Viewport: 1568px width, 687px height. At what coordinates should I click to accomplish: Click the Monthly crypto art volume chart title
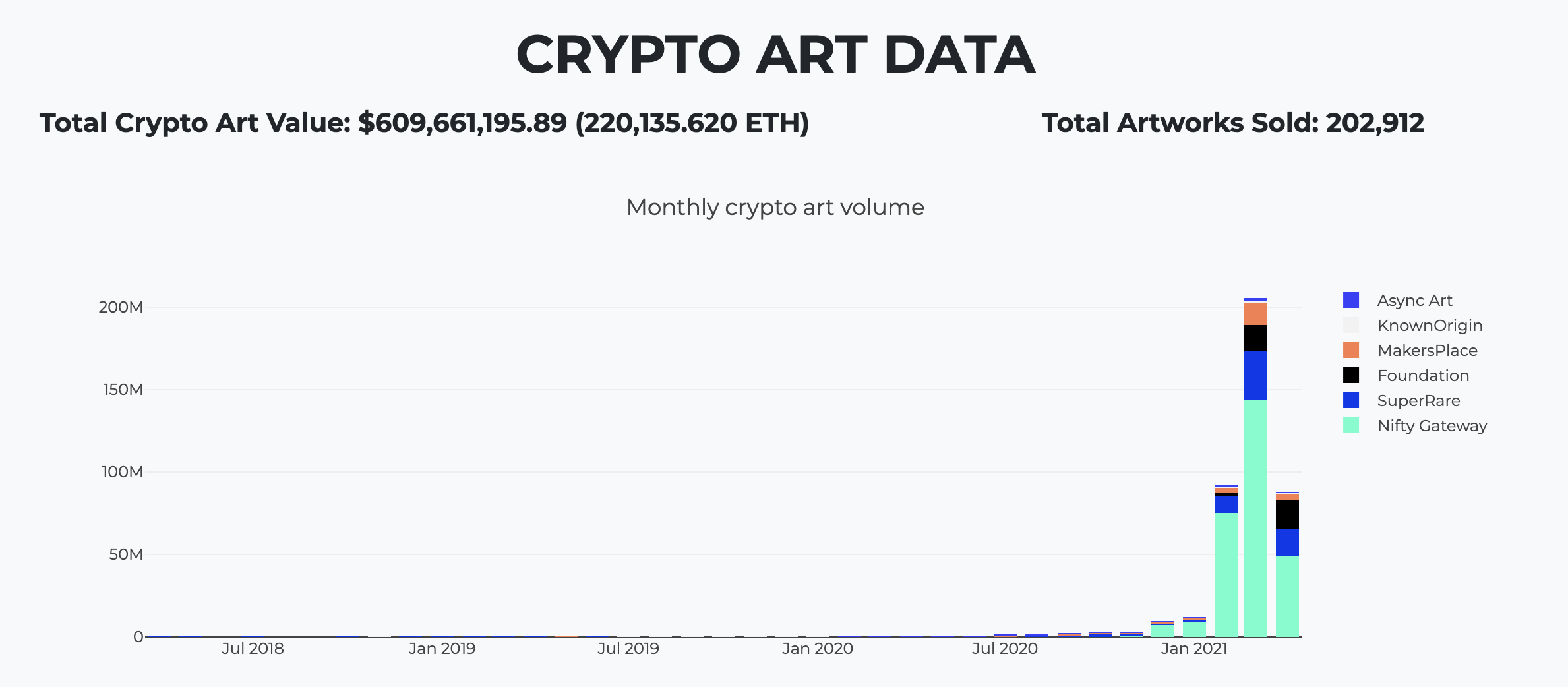point(775,208)
